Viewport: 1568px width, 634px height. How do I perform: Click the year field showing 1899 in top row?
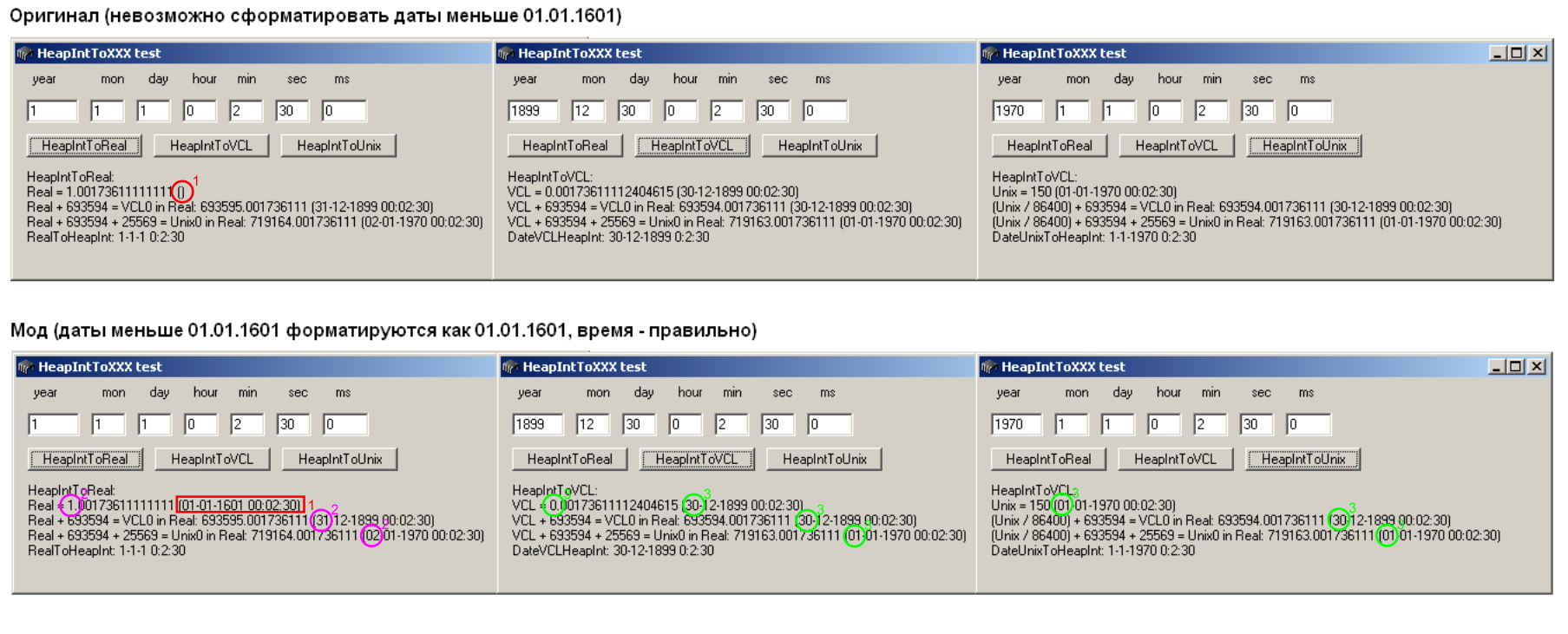coord(533,111)
